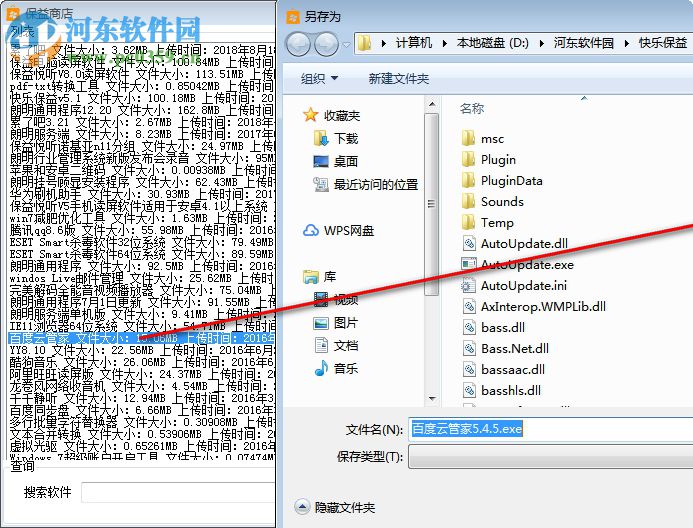The image size is (693, 528).
Task: Expand arrow after 计算机 in breadcrumb
Action: tap(445, 43)
